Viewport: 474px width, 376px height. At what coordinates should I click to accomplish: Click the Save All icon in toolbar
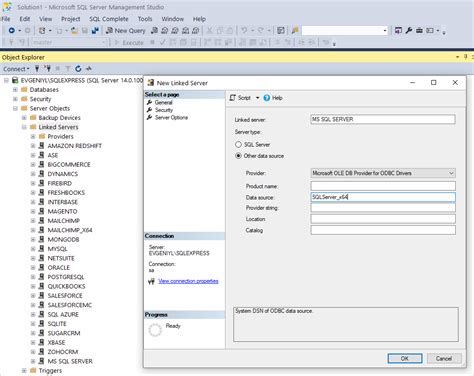(95, 30)
